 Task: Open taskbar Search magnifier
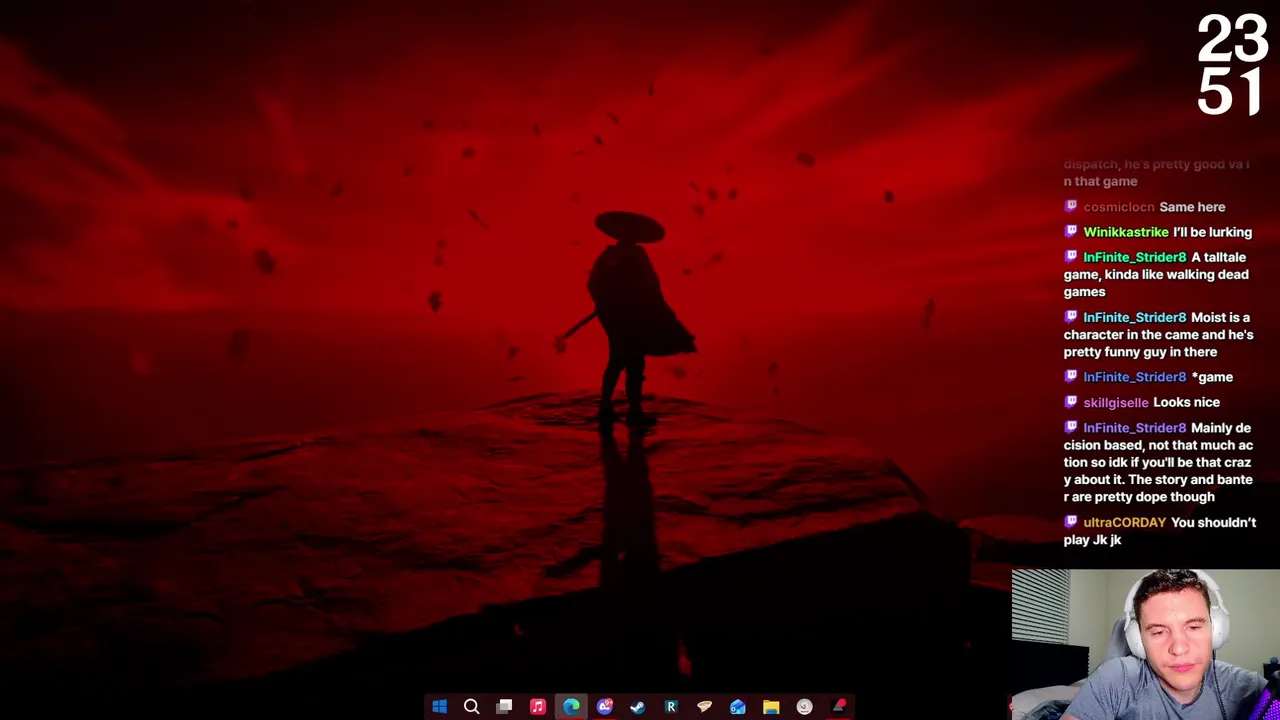472,707
